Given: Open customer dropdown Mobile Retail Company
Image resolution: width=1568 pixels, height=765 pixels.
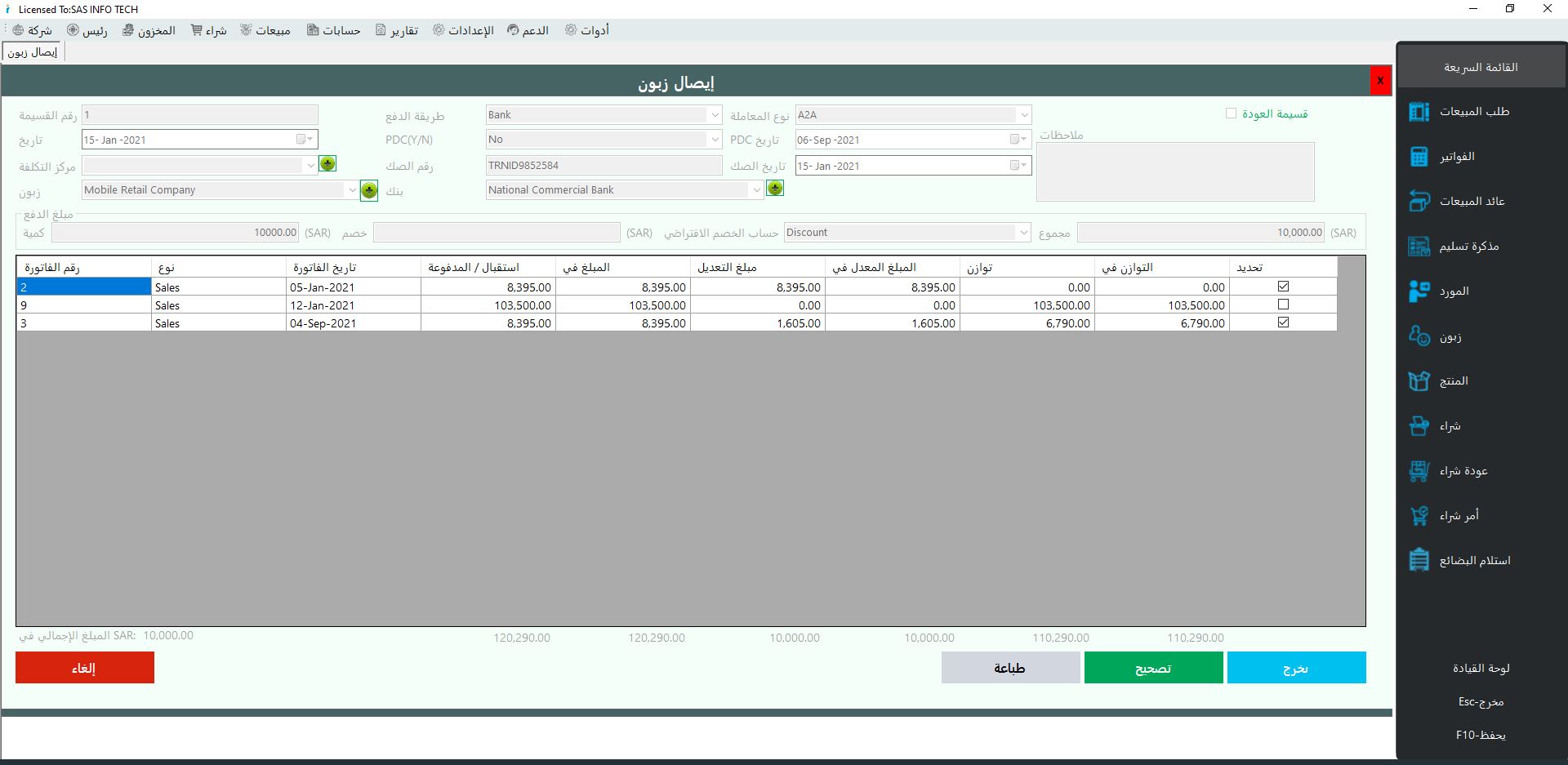Looking at the screenshot, I should [x=352, y=190].
